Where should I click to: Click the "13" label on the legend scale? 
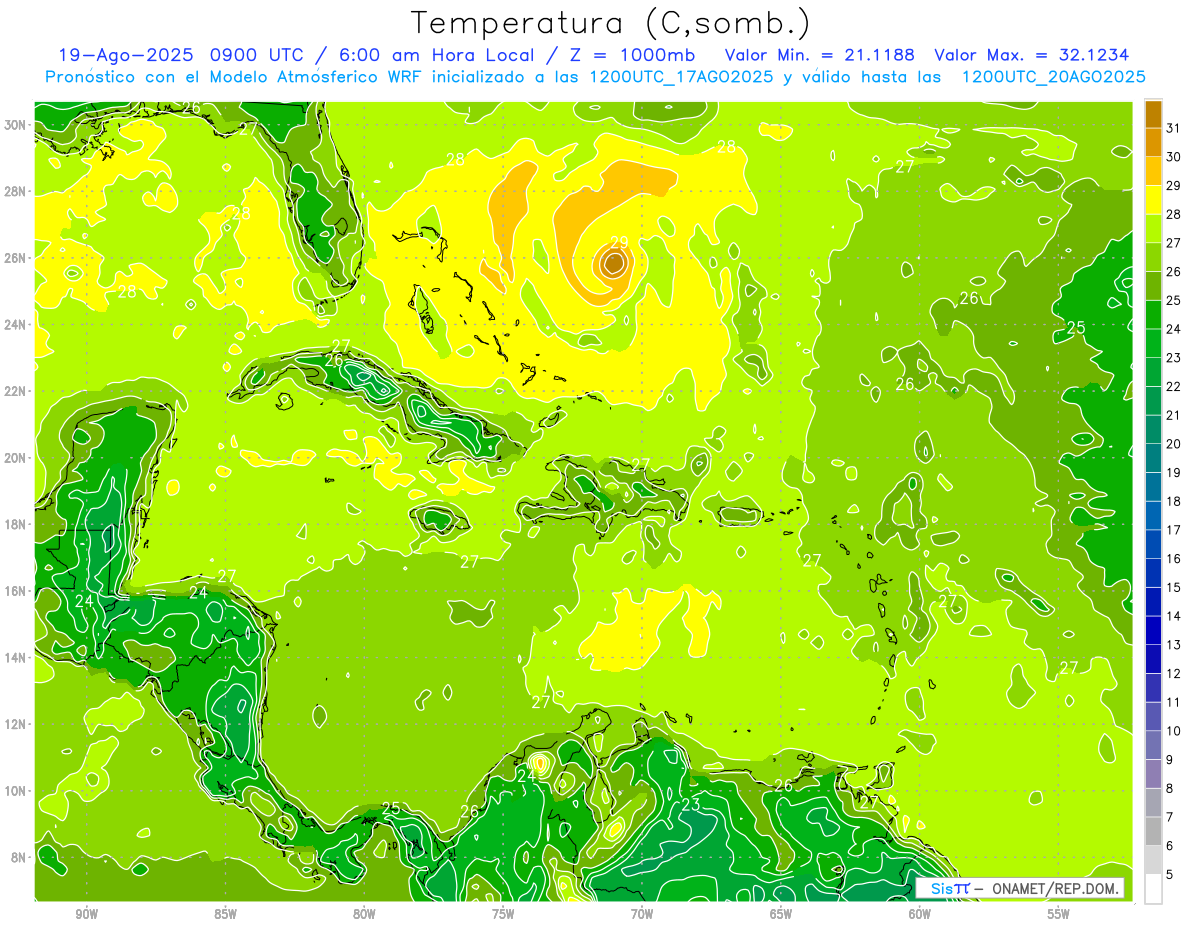(x=1174, y=645)
